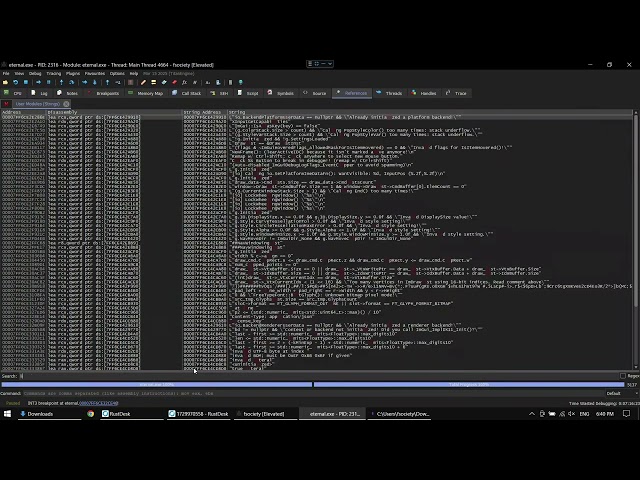Click the Step into toolbar icon
The image size is (640, 480).
click(x=61, y=82)
